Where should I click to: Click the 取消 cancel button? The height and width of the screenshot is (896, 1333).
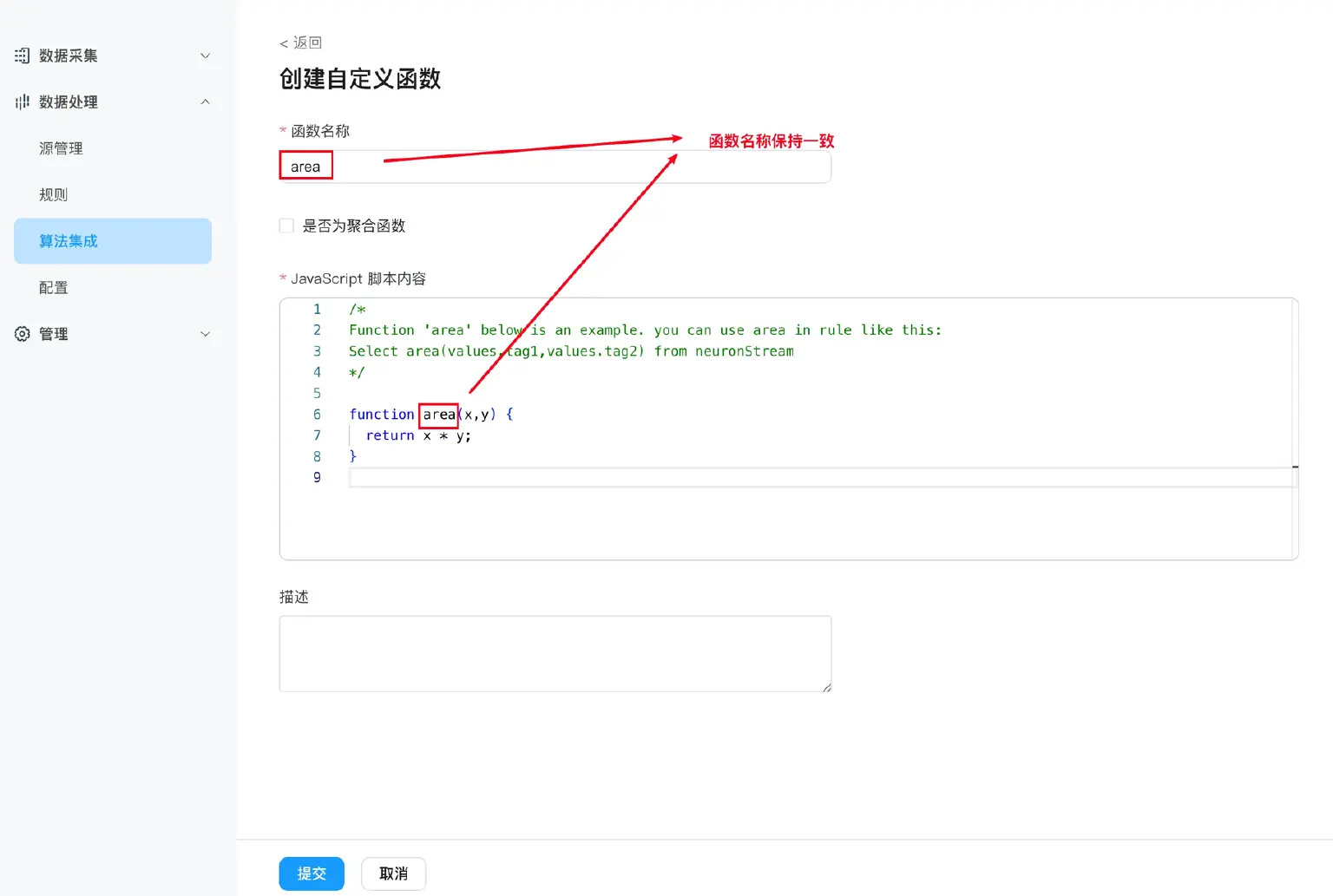[393, 873]
